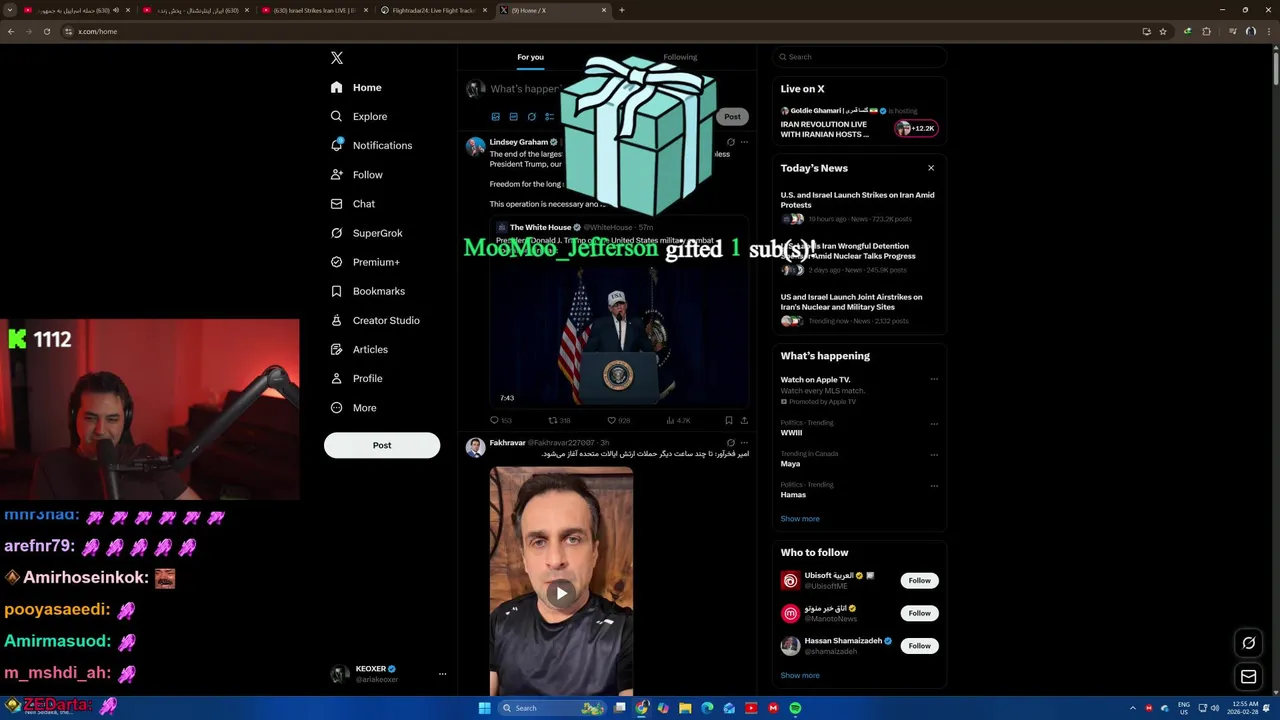This screenshot has width=1280, height=720.
Task: Open Explore from the sidebar
Action: coord(358,117)
